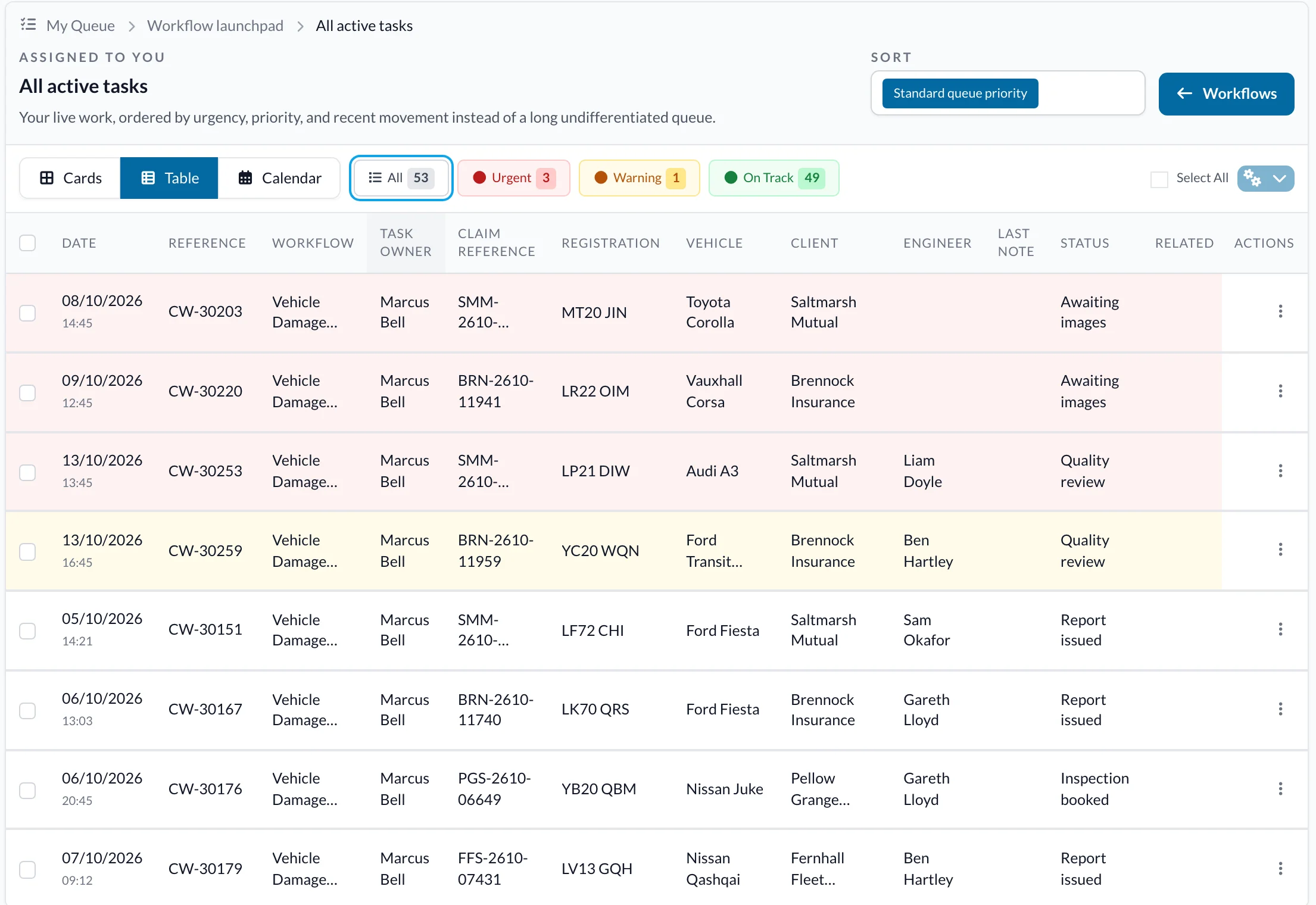The image size is (1316, 905).
Task: Filter tasks by On Track
Action: [774, 178]
